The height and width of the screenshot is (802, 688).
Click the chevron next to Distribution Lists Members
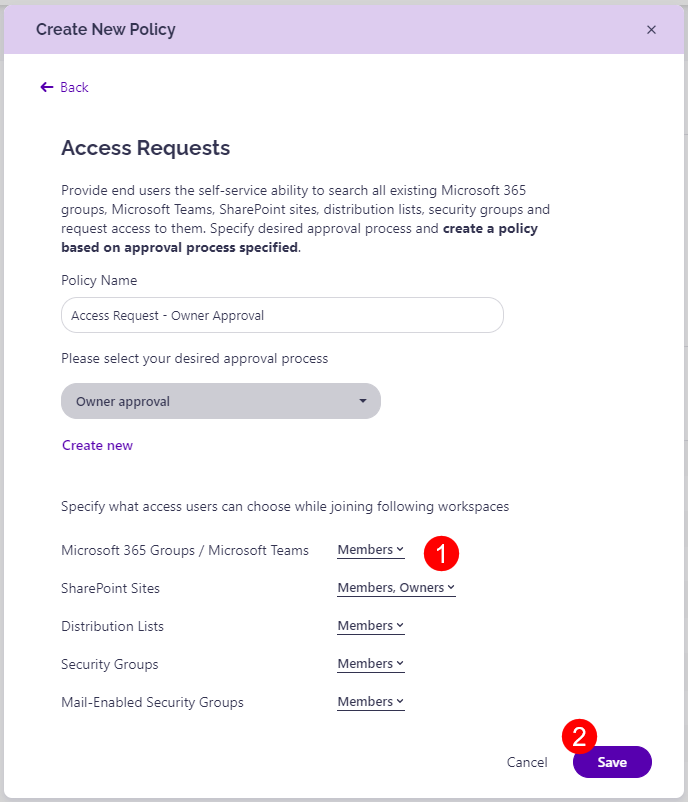coord(399,625)
